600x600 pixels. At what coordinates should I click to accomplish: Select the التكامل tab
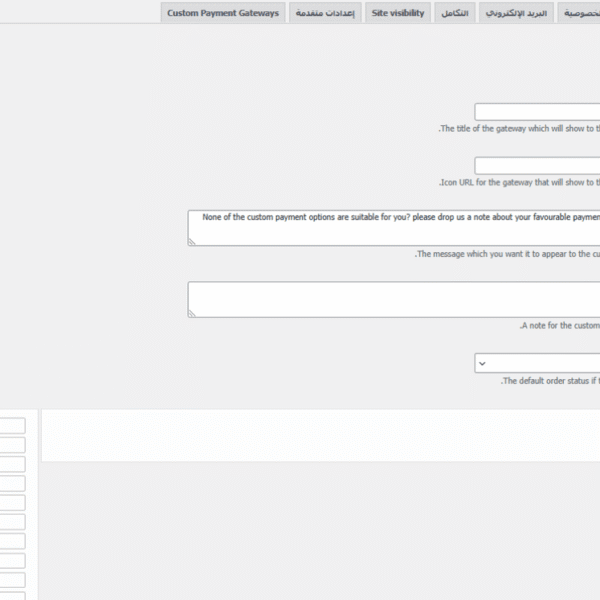pos(454,13)
